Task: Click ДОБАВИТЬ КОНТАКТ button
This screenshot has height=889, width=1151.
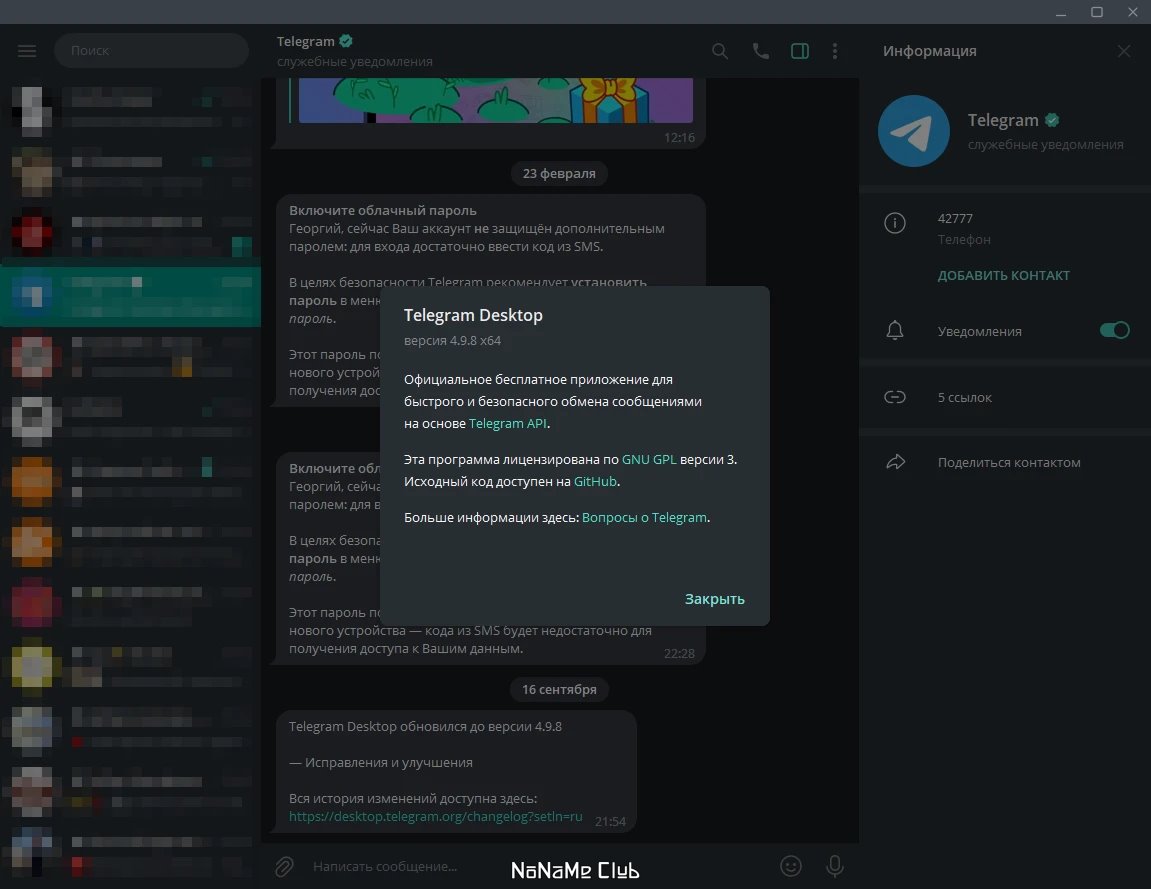Action: pos(1003,275)
